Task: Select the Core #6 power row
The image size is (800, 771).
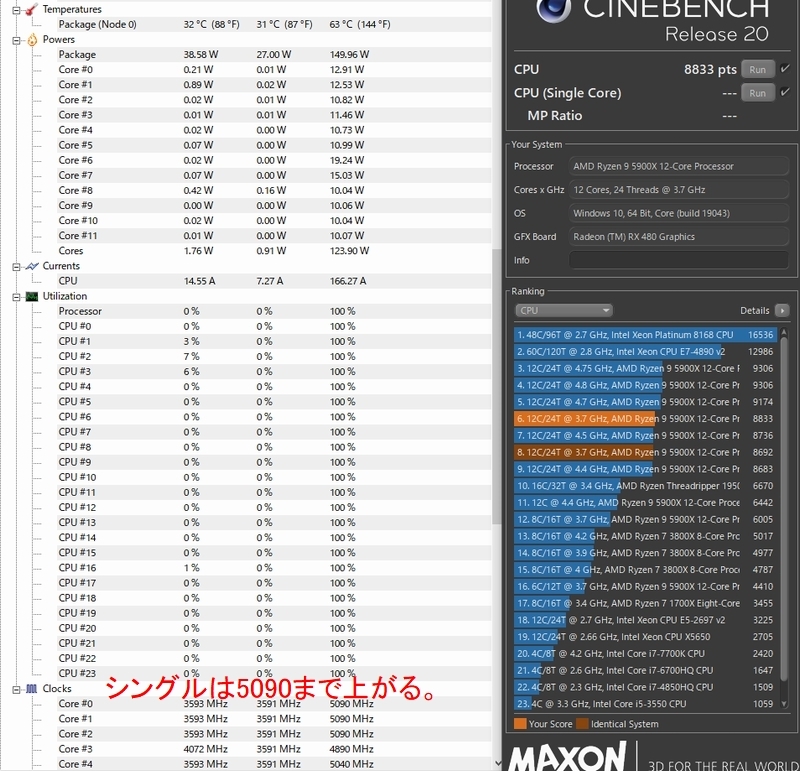Action: click(274, 160)
